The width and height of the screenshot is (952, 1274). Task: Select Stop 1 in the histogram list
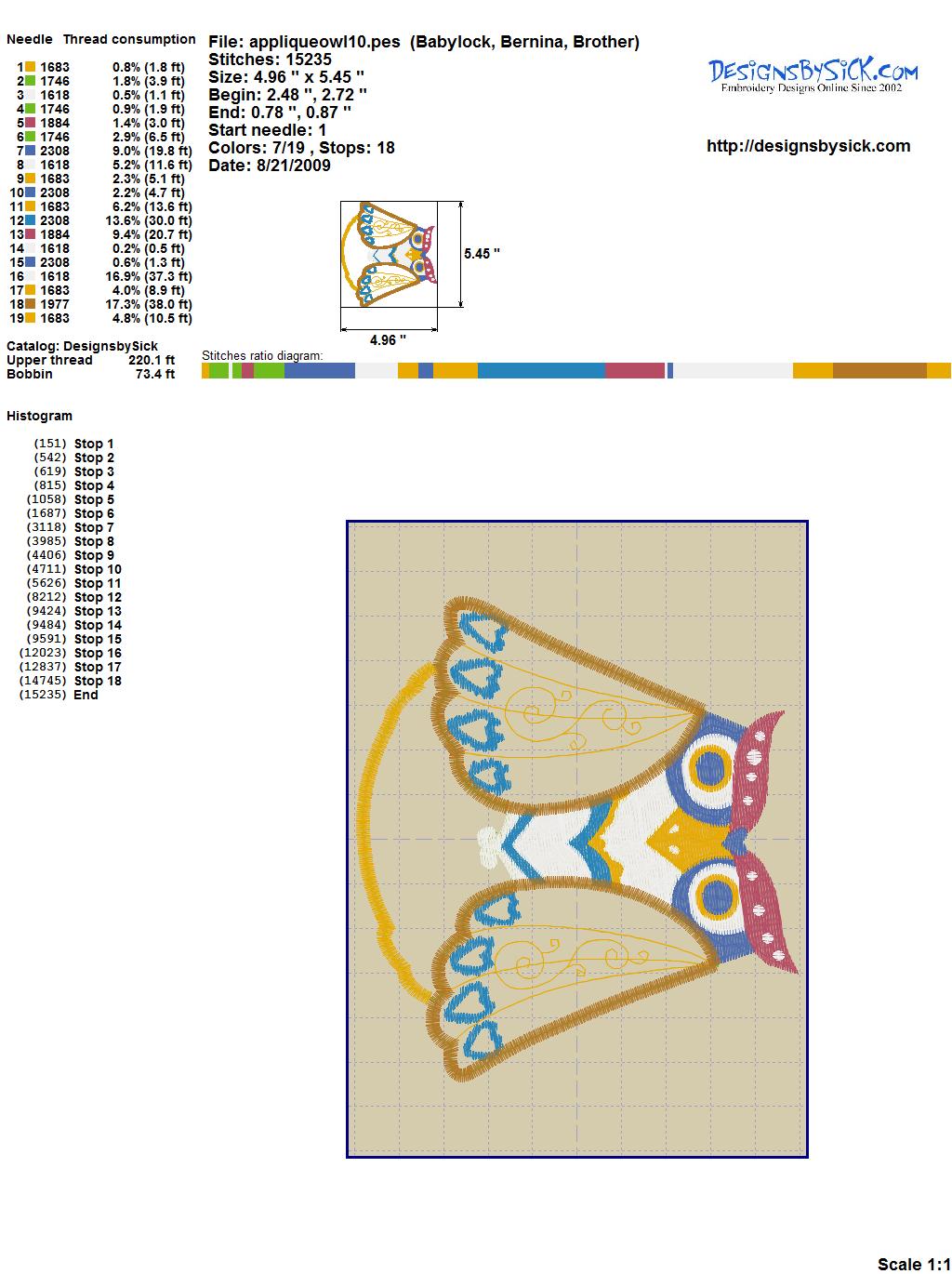coord(94,444)
